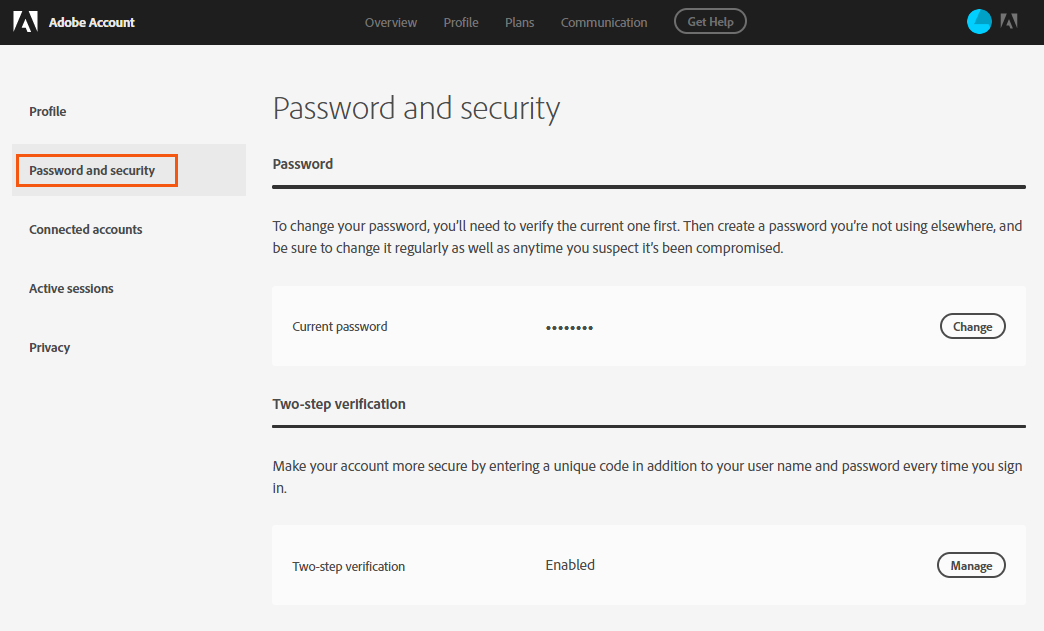Image resolution: width=1044 pixels, height=631 pixels.
Task: Click the masked current password dots
Action: [x=569, y=326]
